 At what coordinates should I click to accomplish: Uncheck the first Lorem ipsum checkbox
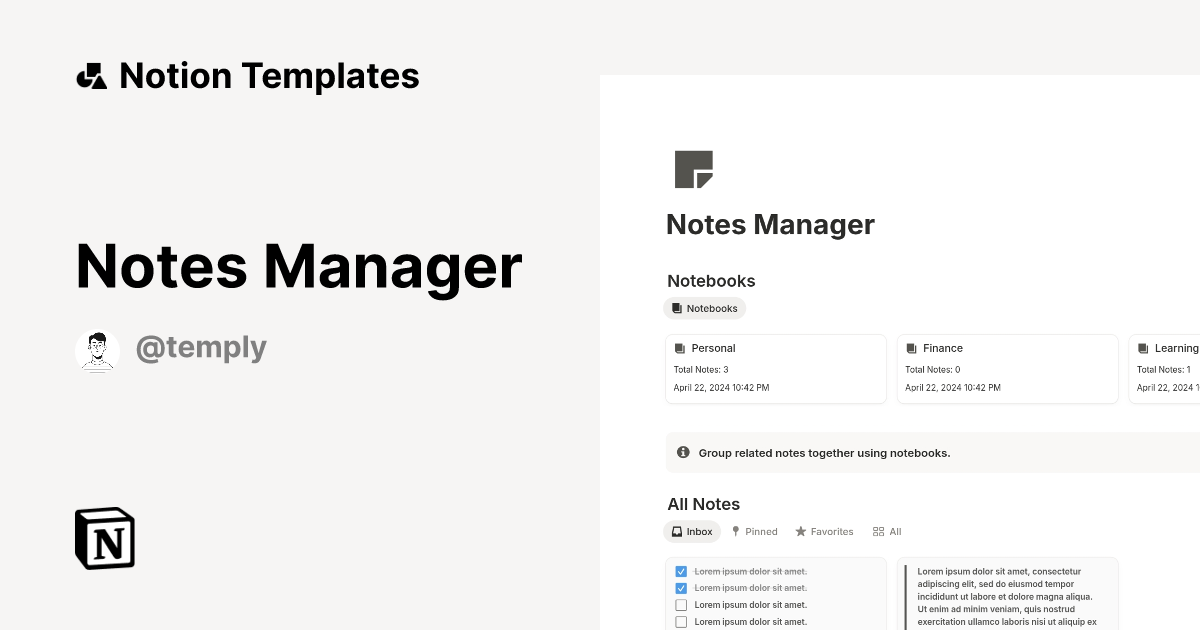point(681,571)
